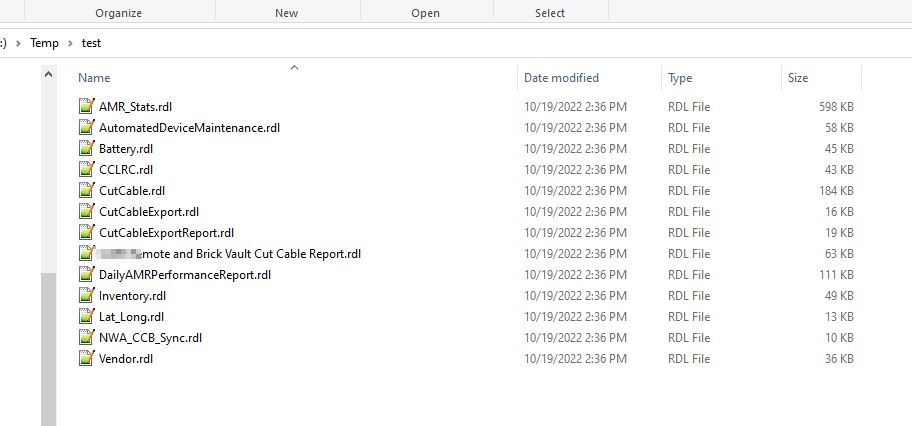Expand the chevron after Temp in breadcrumb
This screenshot has height=426, width=912.
(x=70, y=43)
